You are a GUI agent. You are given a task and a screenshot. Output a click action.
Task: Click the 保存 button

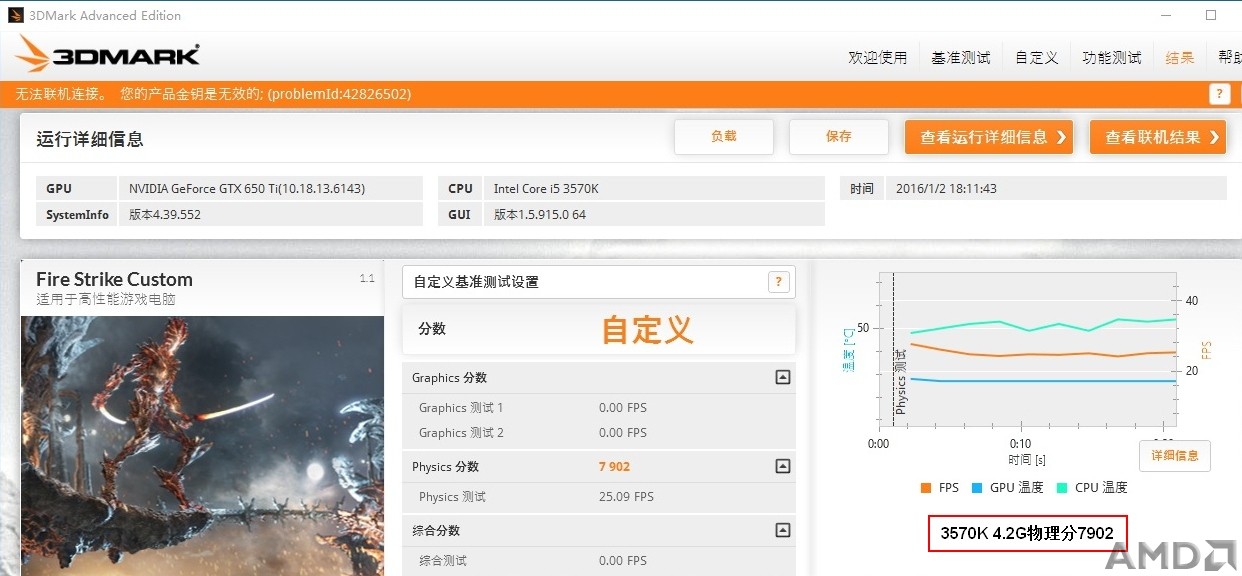click(839, 137)
